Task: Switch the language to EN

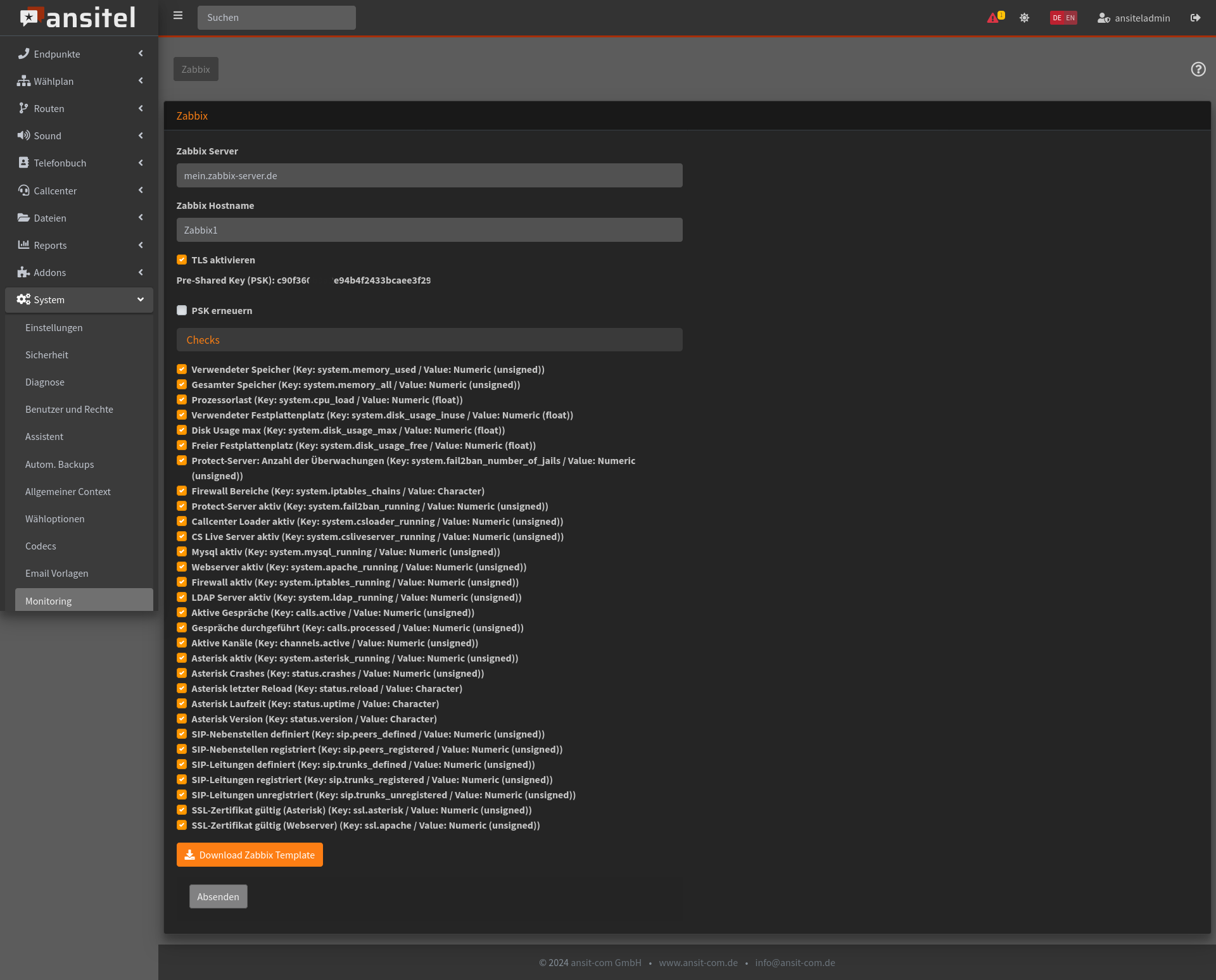Action: pyautogui.click(x=1070, y=18)
